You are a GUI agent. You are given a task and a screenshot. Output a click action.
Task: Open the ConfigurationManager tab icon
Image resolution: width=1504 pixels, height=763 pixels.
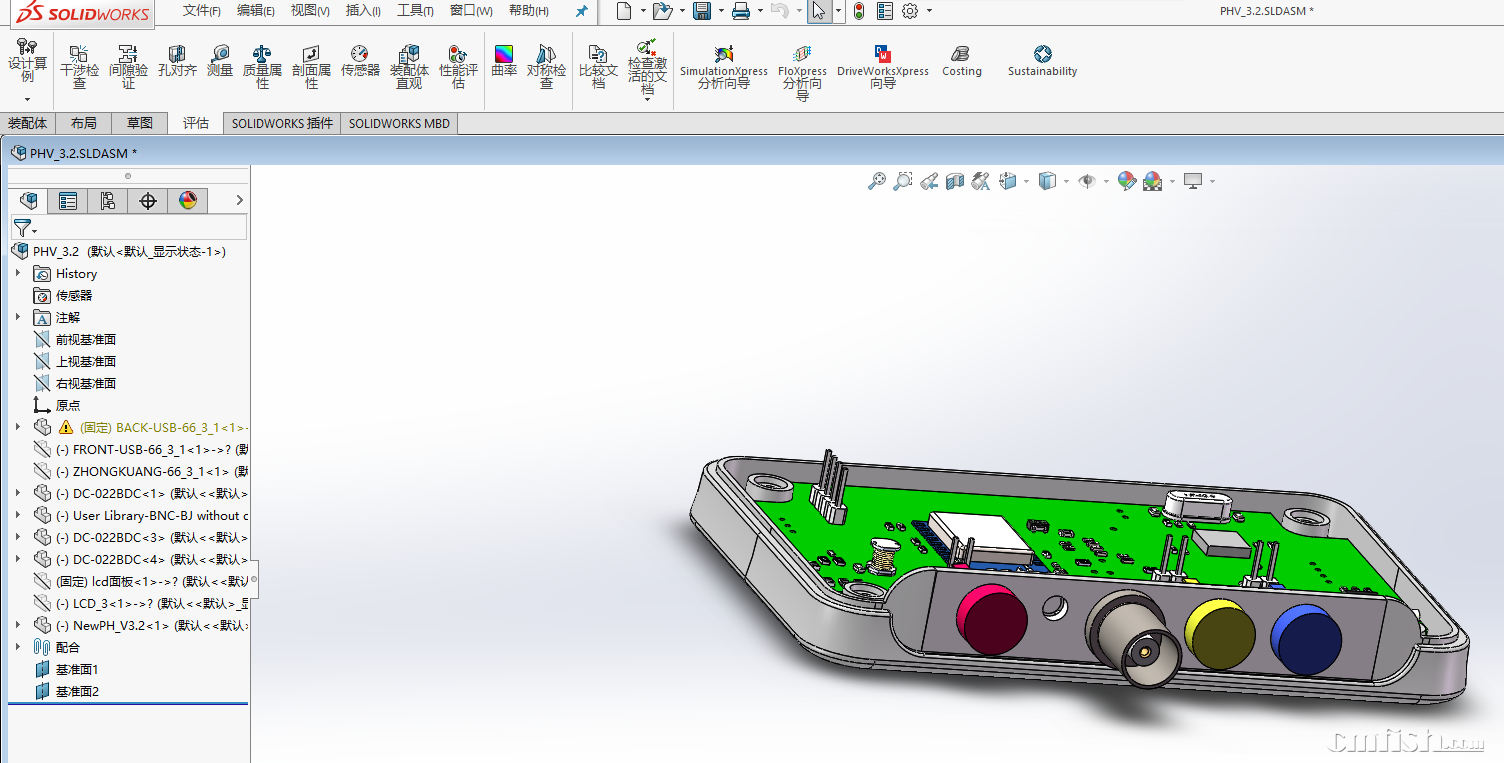pyautogui.click(x=108, y=201)
